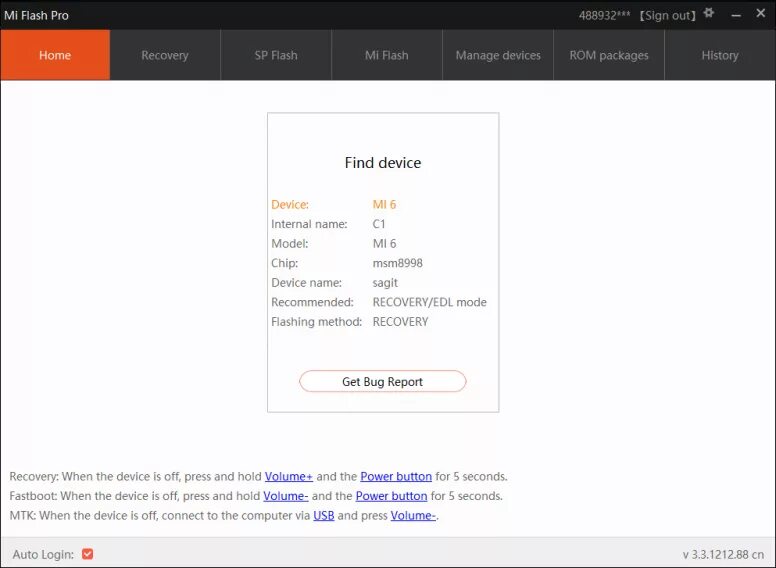Select the Flashing method value RECOVERY

pyautogui.click(x=400, y=322)
